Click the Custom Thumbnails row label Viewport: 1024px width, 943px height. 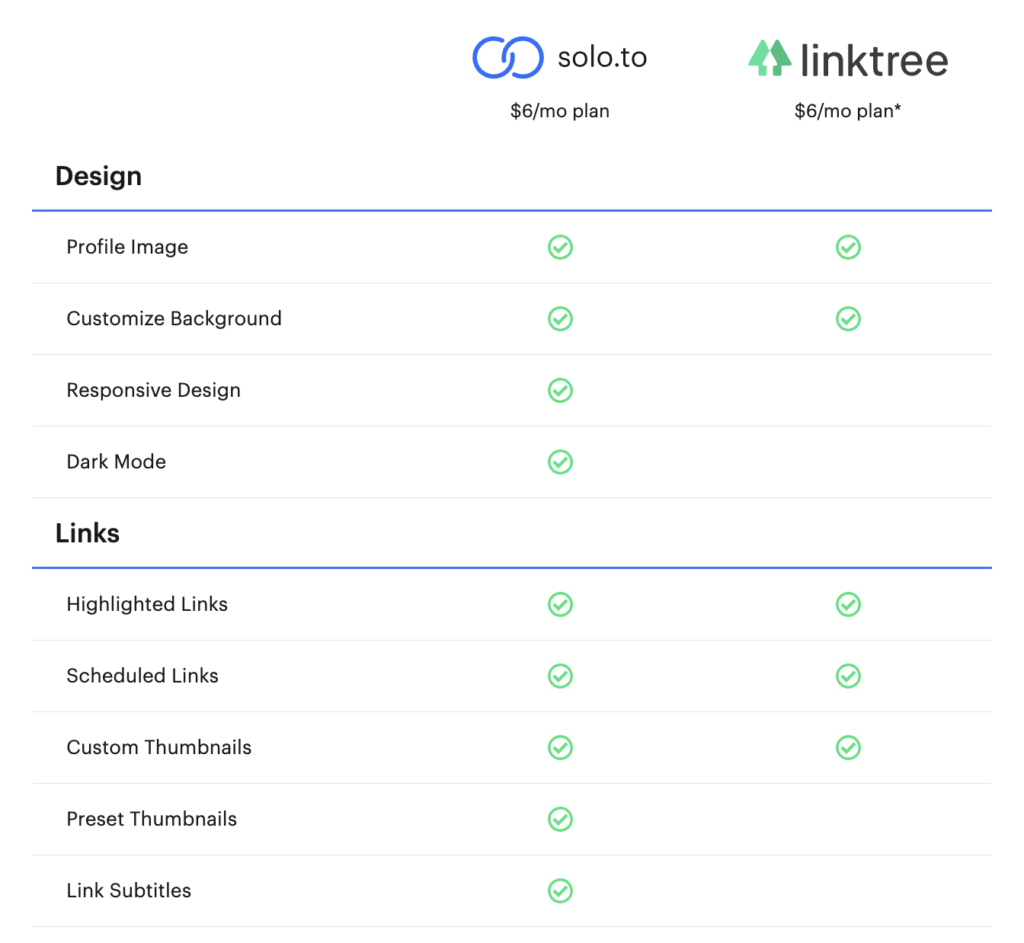click(x=159, y=747)
